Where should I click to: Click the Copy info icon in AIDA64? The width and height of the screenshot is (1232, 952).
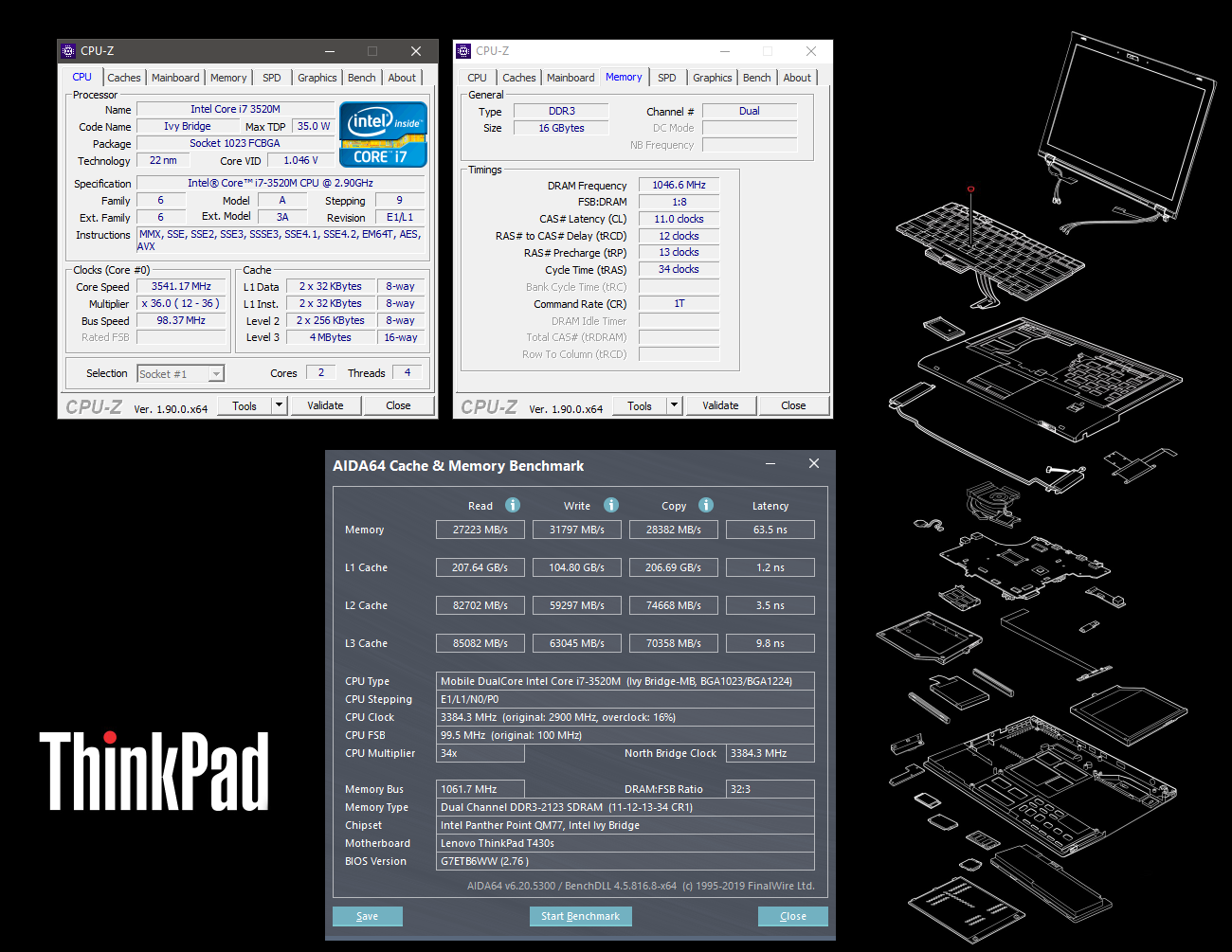[x=706, y=505]
